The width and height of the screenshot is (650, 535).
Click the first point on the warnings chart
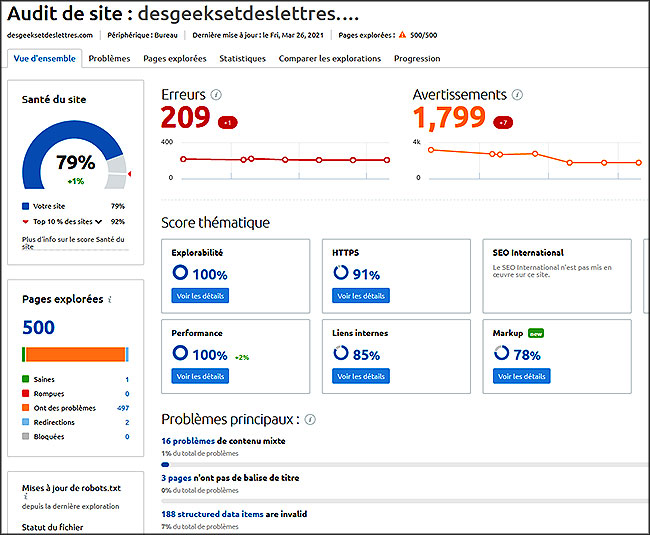coord(431,150)
